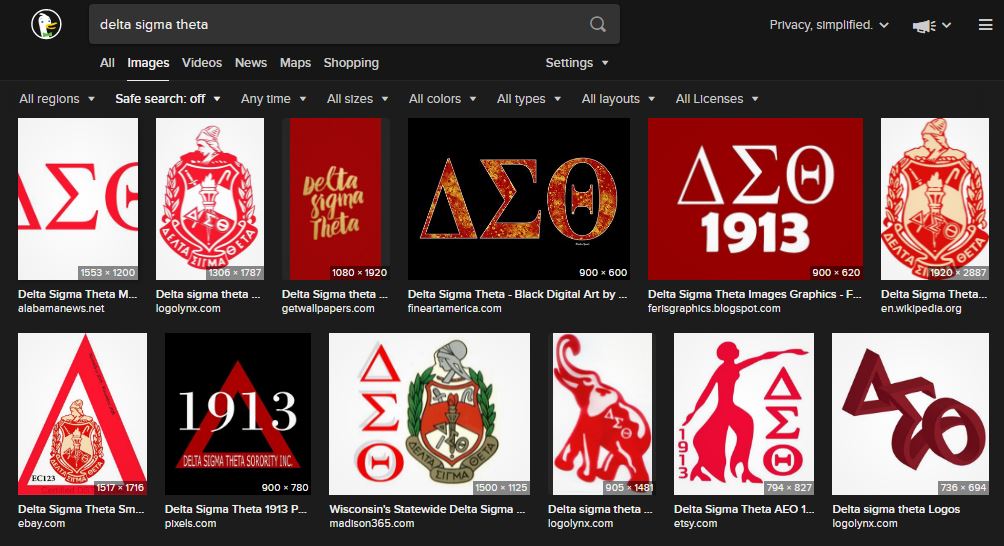Open the red elephant thumbnail
This screenshot has height=546, width=1004.
tap(603, 414)
